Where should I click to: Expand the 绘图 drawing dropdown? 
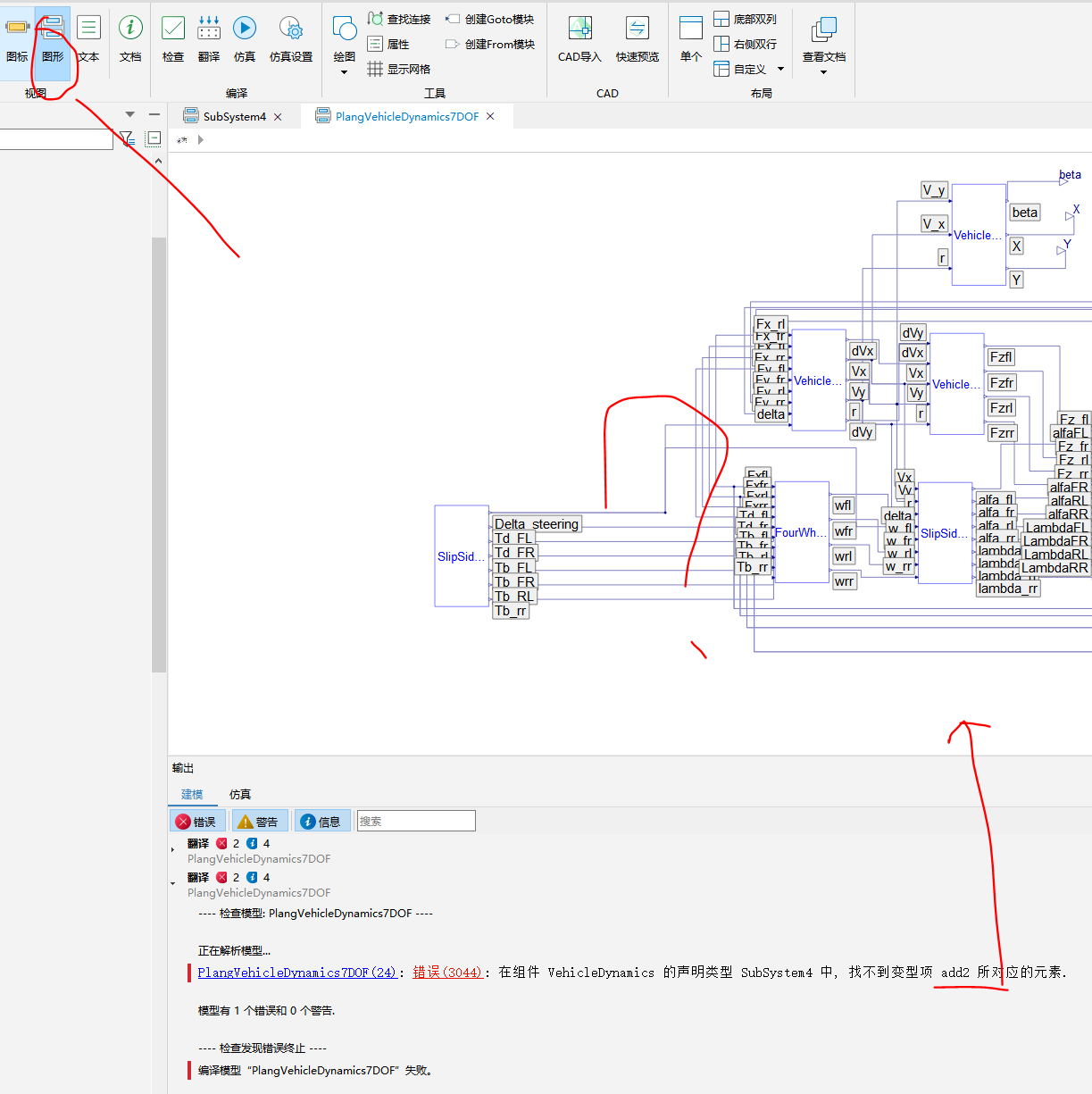point(345,72)
